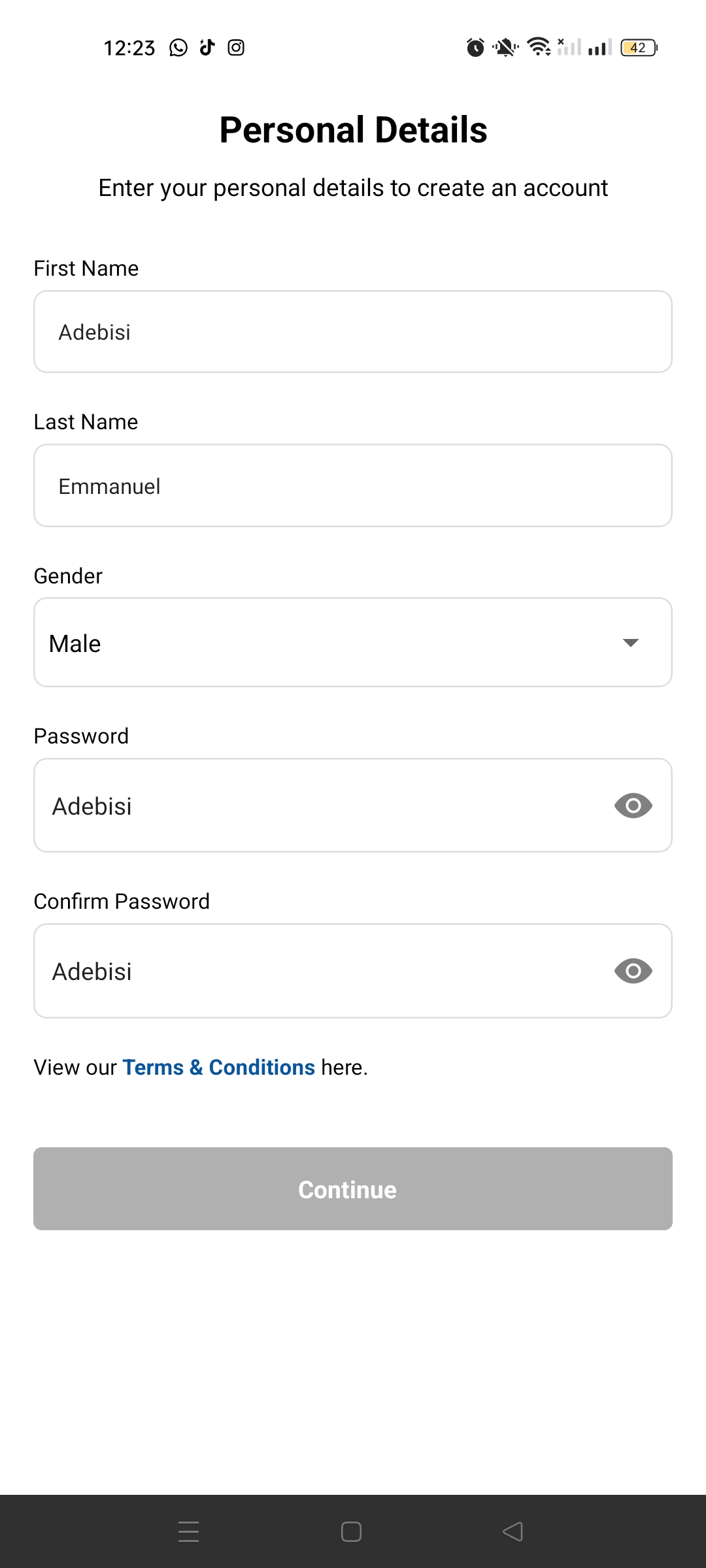Image resolution: width=706 pixels, height=1568 pixels.
Task: Tap the WhatsApp notification icon
Action: (x=178, y=48)
